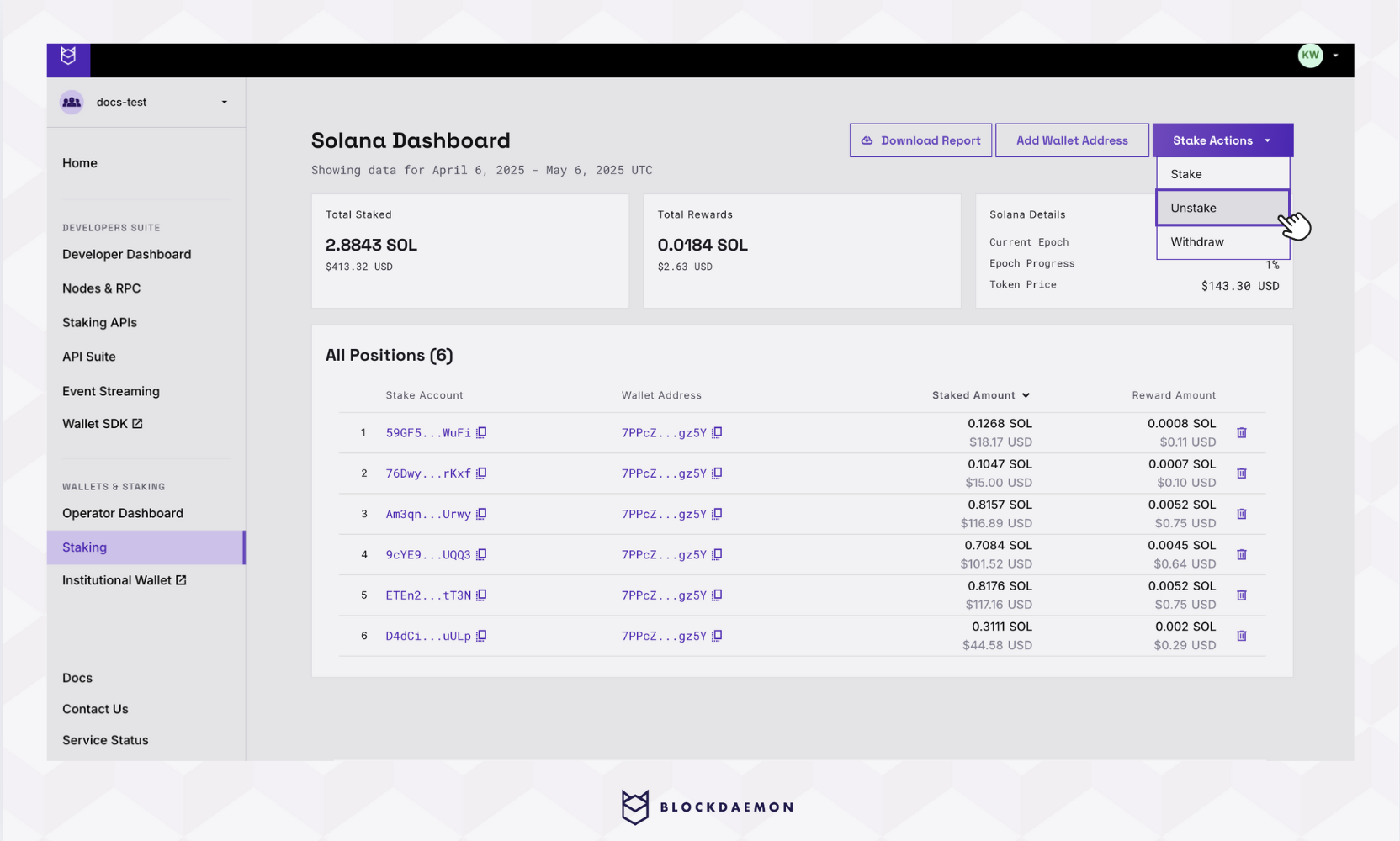Viewport: 1400px width, 841px height.
Task: Click the 0.8176 SOL staked amount
Action: point(1000,586)
